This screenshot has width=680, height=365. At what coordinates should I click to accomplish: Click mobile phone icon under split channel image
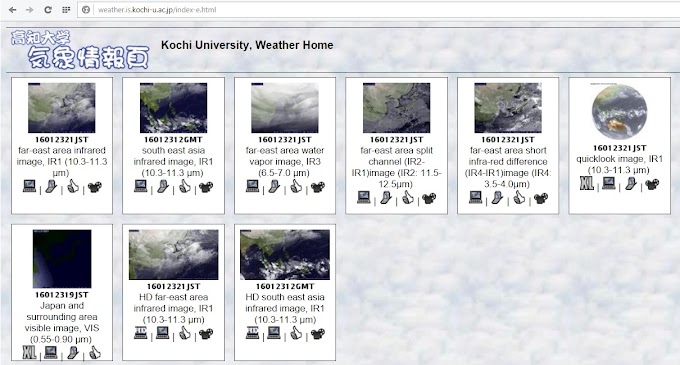point(386,198)
